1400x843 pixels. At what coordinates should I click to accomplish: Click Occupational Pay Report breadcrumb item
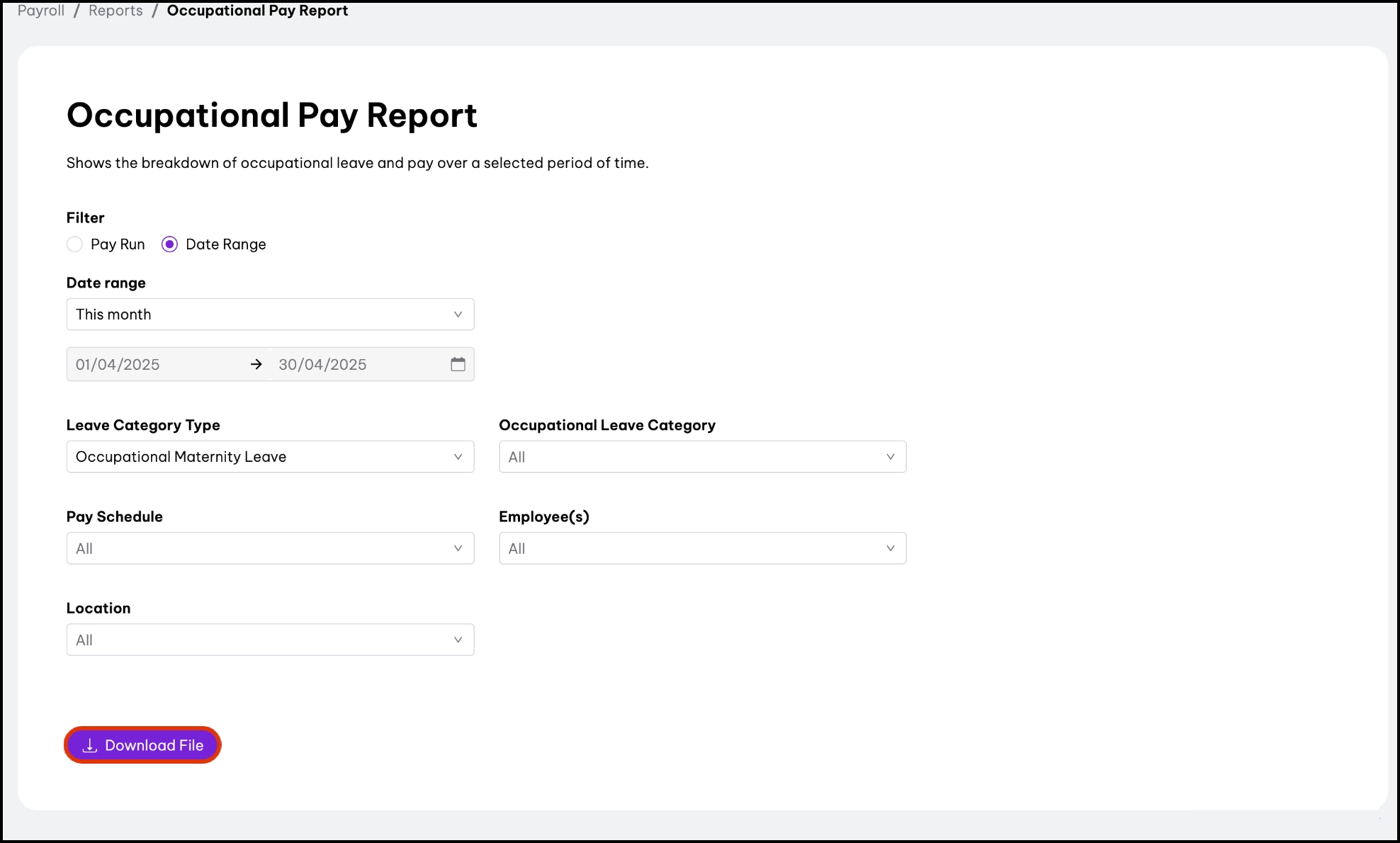click(257, 11)
